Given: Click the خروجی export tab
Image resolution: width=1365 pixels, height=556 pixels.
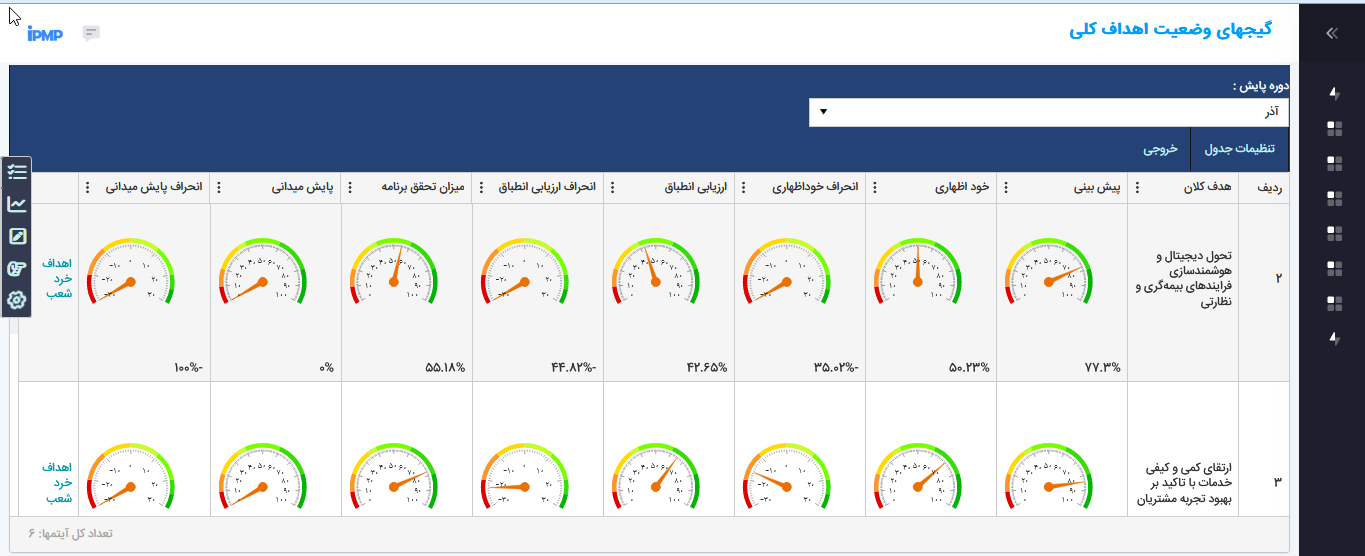Looking at the screenshot, I should point(1160,149).
